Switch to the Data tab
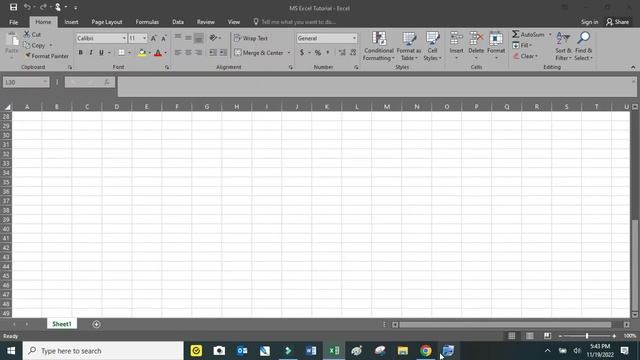640x360 pixels. [x=178, y=22]
